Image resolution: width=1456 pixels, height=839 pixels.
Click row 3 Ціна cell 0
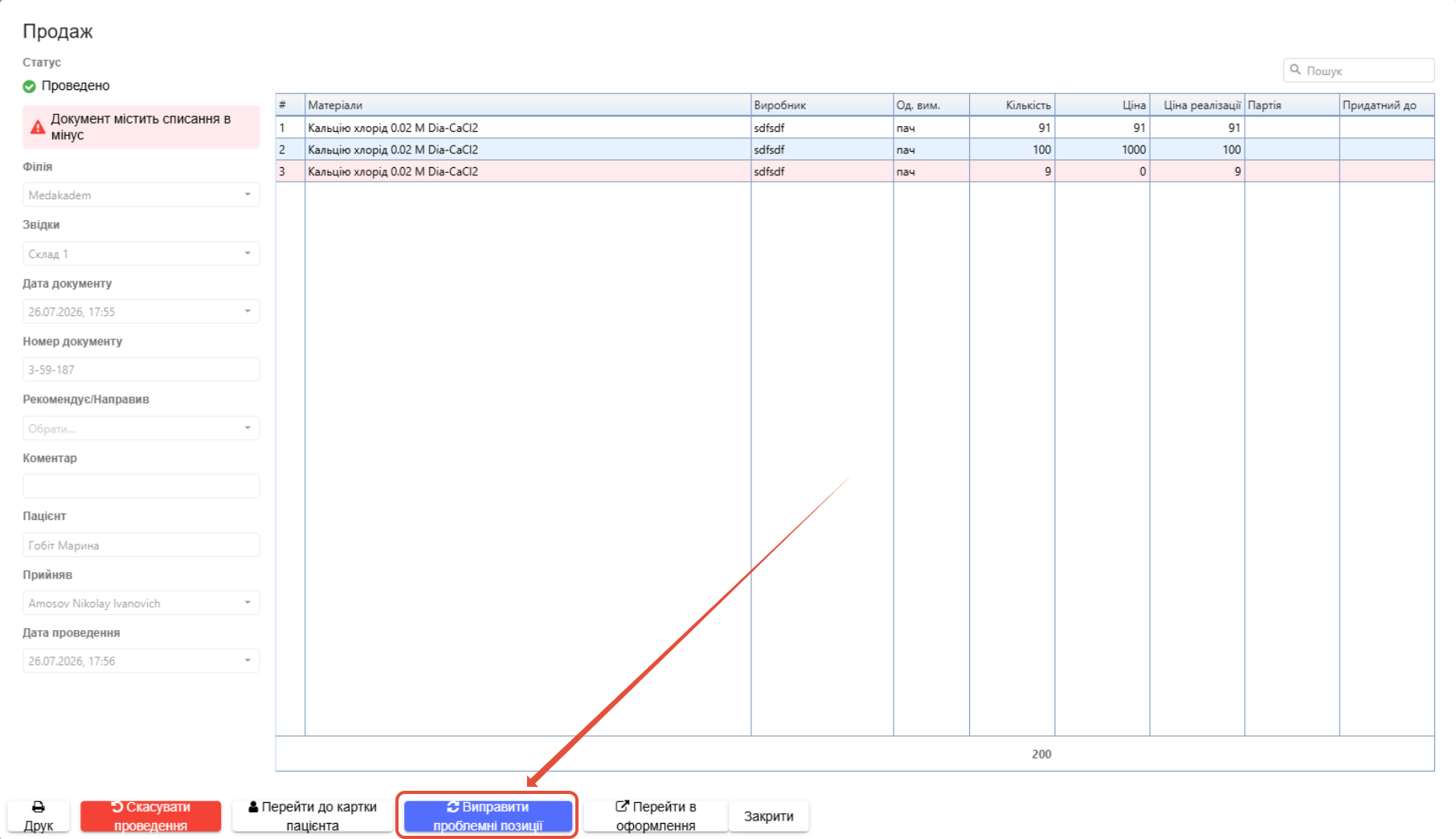click(x=1102, y=171)
